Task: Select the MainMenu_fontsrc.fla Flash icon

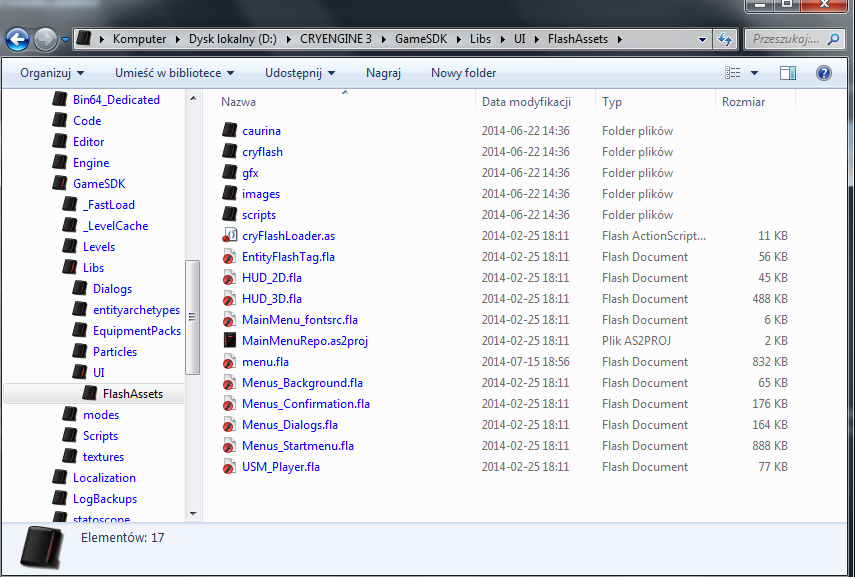Action: pyautogui.click(x=230, y=320)
